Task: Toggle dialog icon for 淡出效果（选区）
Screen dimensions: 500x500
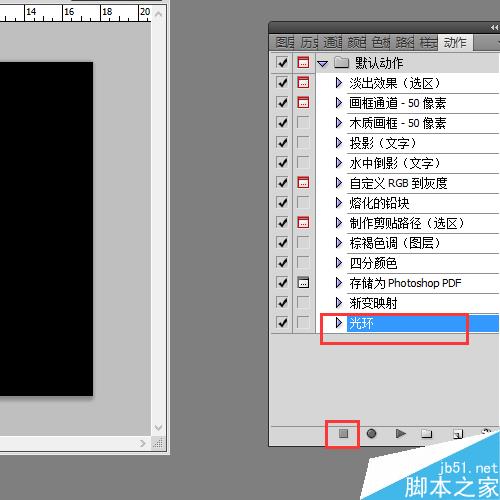Action: pos(303,82)
